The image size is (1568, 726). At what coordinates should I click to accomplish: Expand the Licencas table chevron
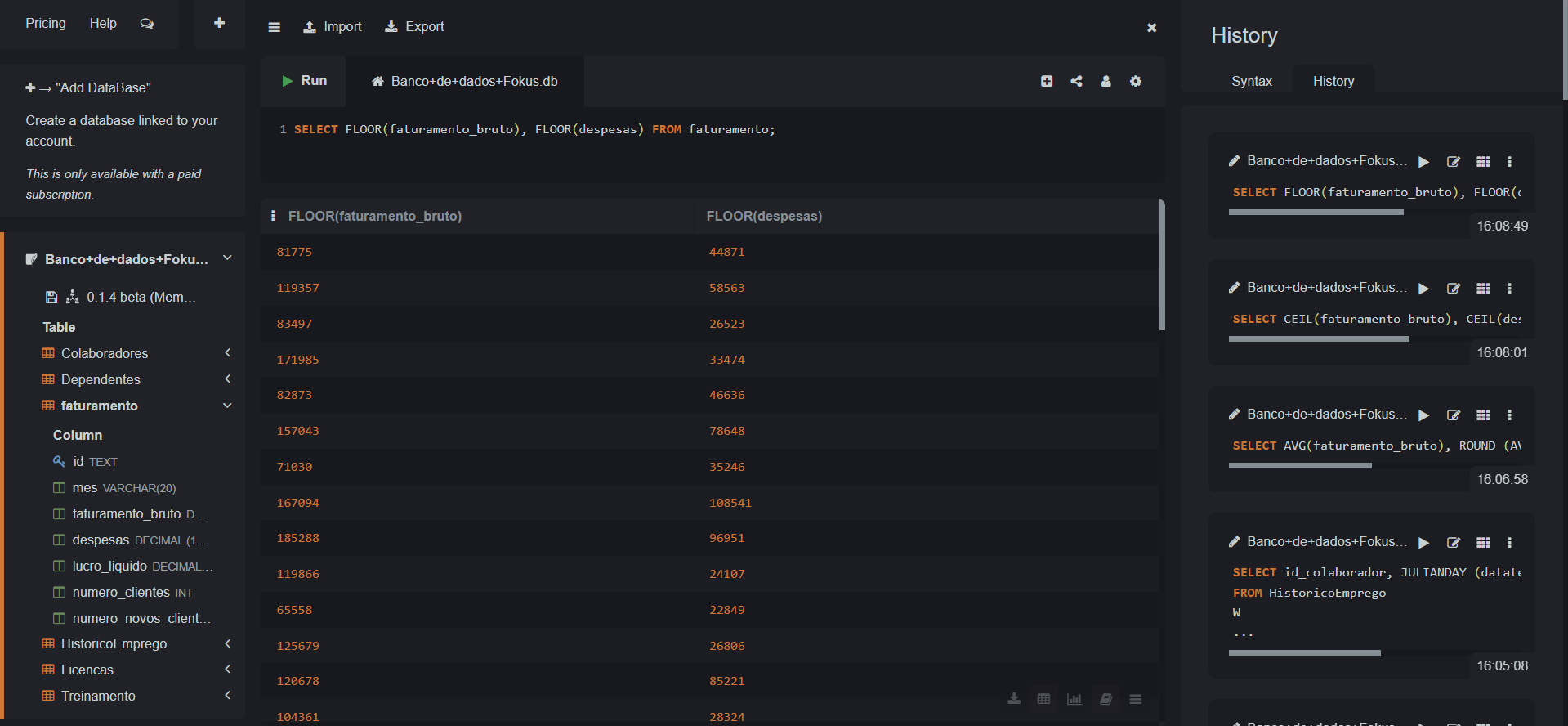tap(227, 670)
